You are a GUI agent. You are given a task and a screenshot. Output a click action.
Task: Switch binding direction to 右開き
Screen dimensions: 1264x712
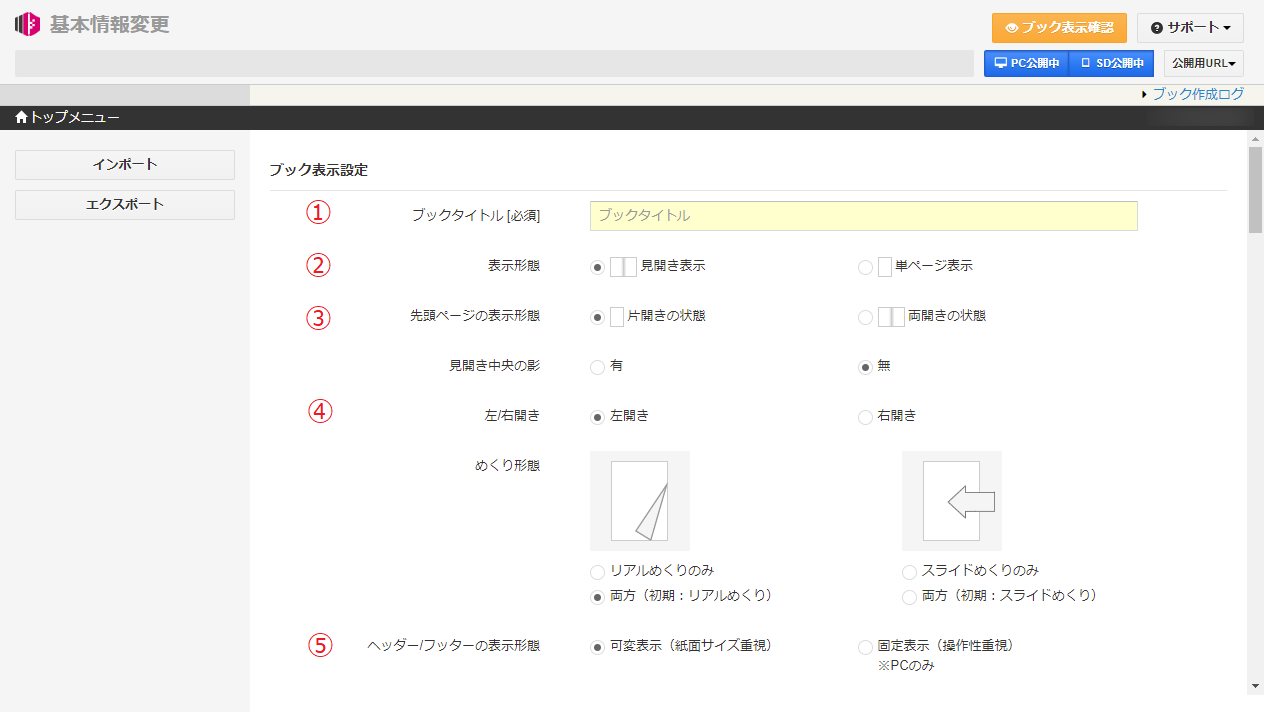point(864,417)
